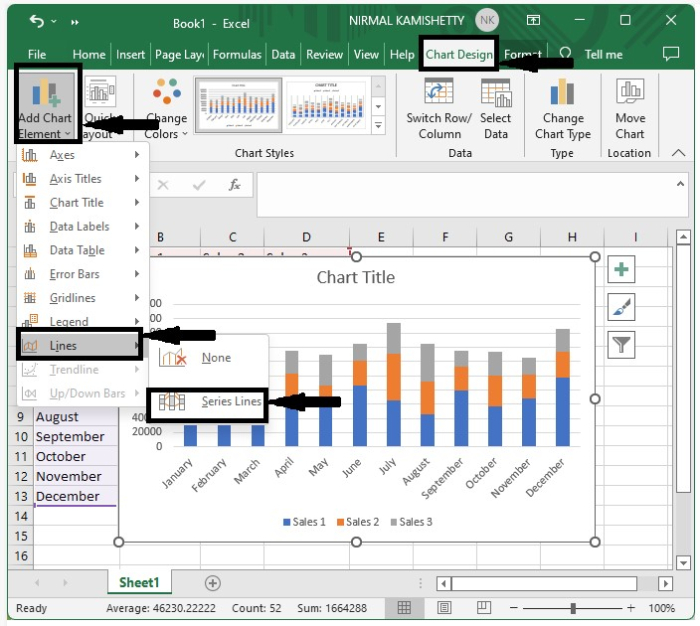Click Move Chart button
The image size is (700, 626).
[x=630, y=108]
